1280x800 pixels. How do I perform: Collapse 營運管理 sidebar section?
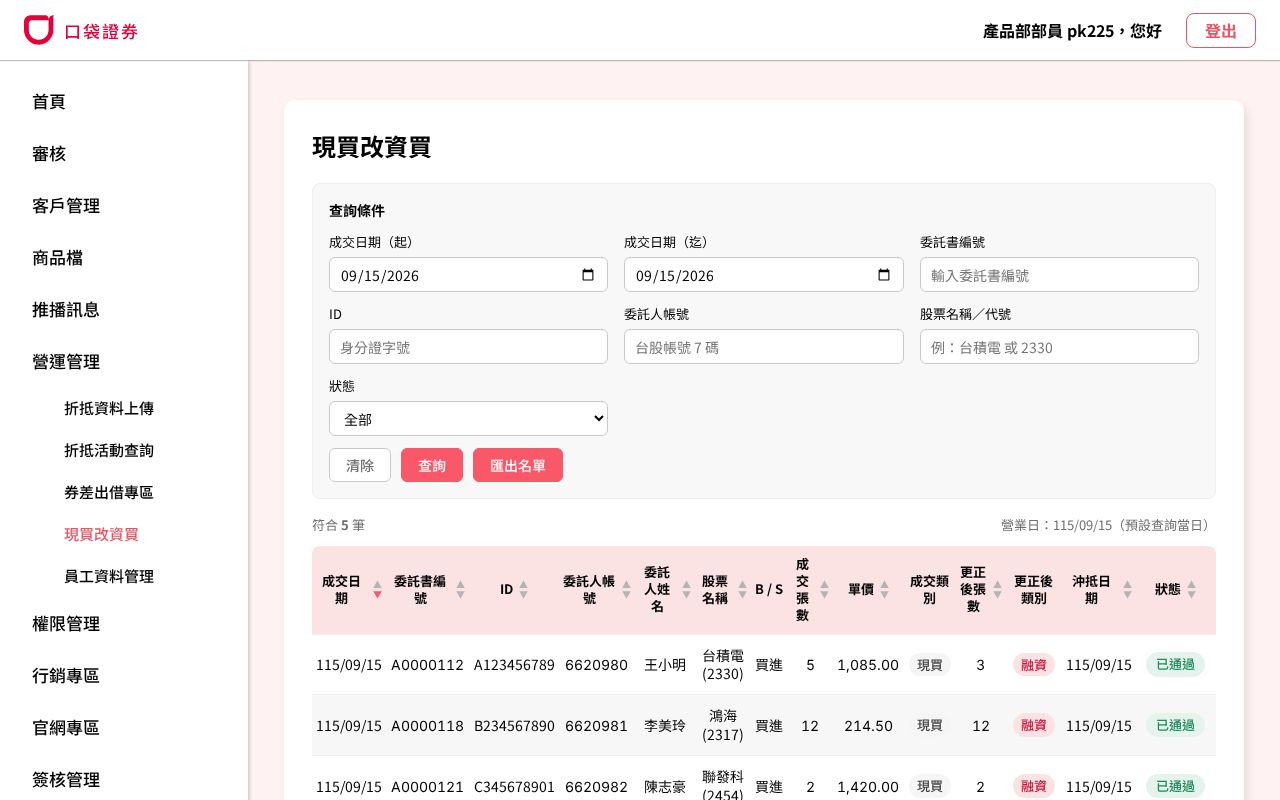click(x=66, y=361)
